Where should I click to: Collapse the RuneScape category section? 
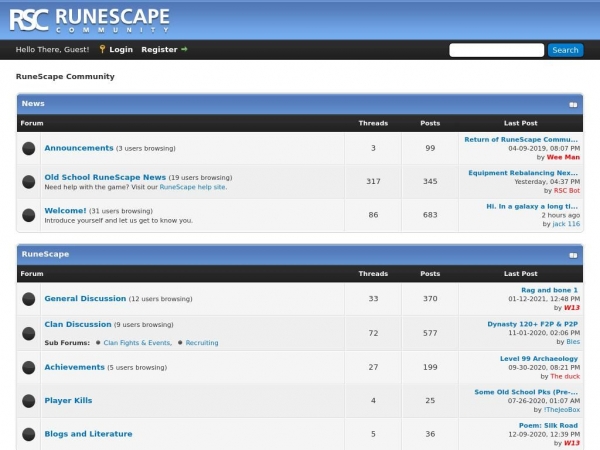(x=573, y=255)
